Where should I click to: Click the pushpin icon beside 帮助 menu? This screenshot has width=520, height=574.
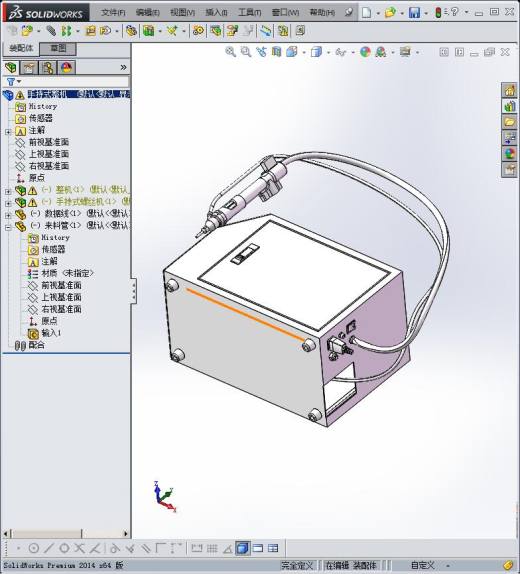tap(349, 12)
